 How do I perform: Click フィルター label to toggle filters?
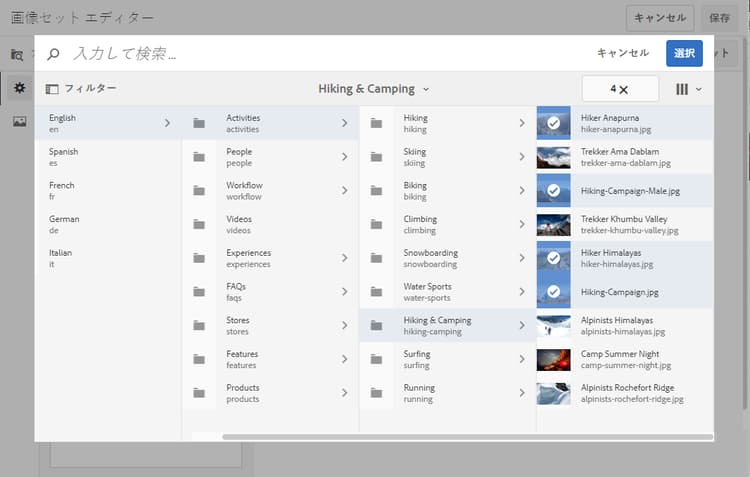[90, 89]
